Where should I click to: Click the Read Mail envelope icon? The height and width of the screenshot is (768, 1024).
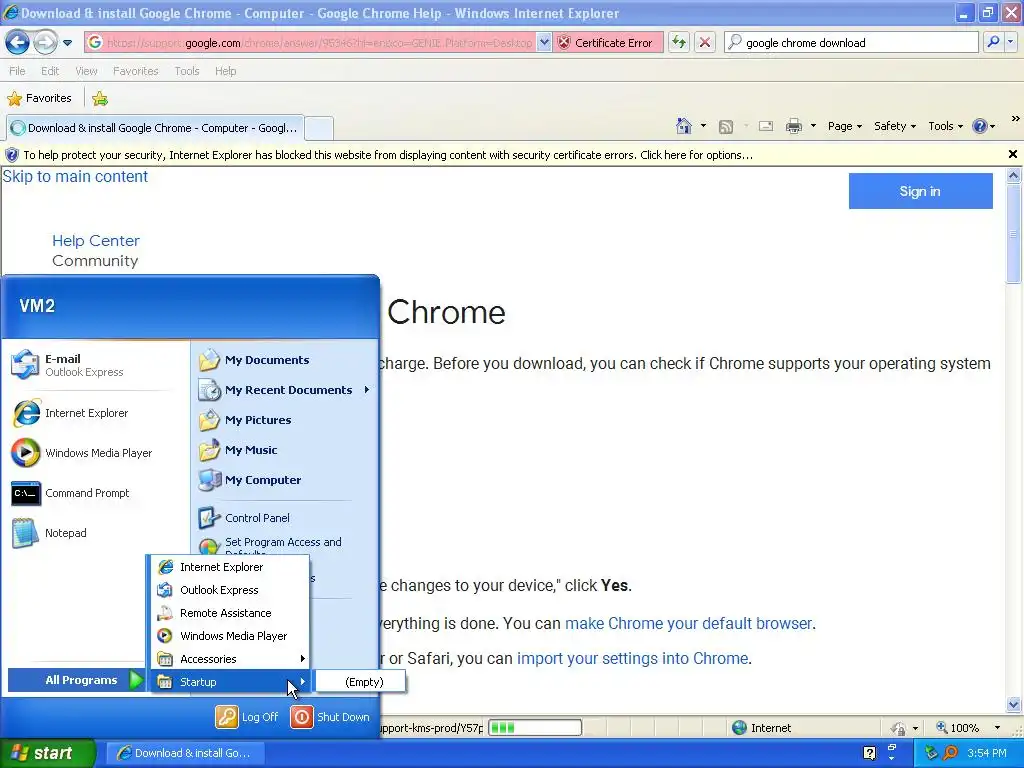(766, 127)
